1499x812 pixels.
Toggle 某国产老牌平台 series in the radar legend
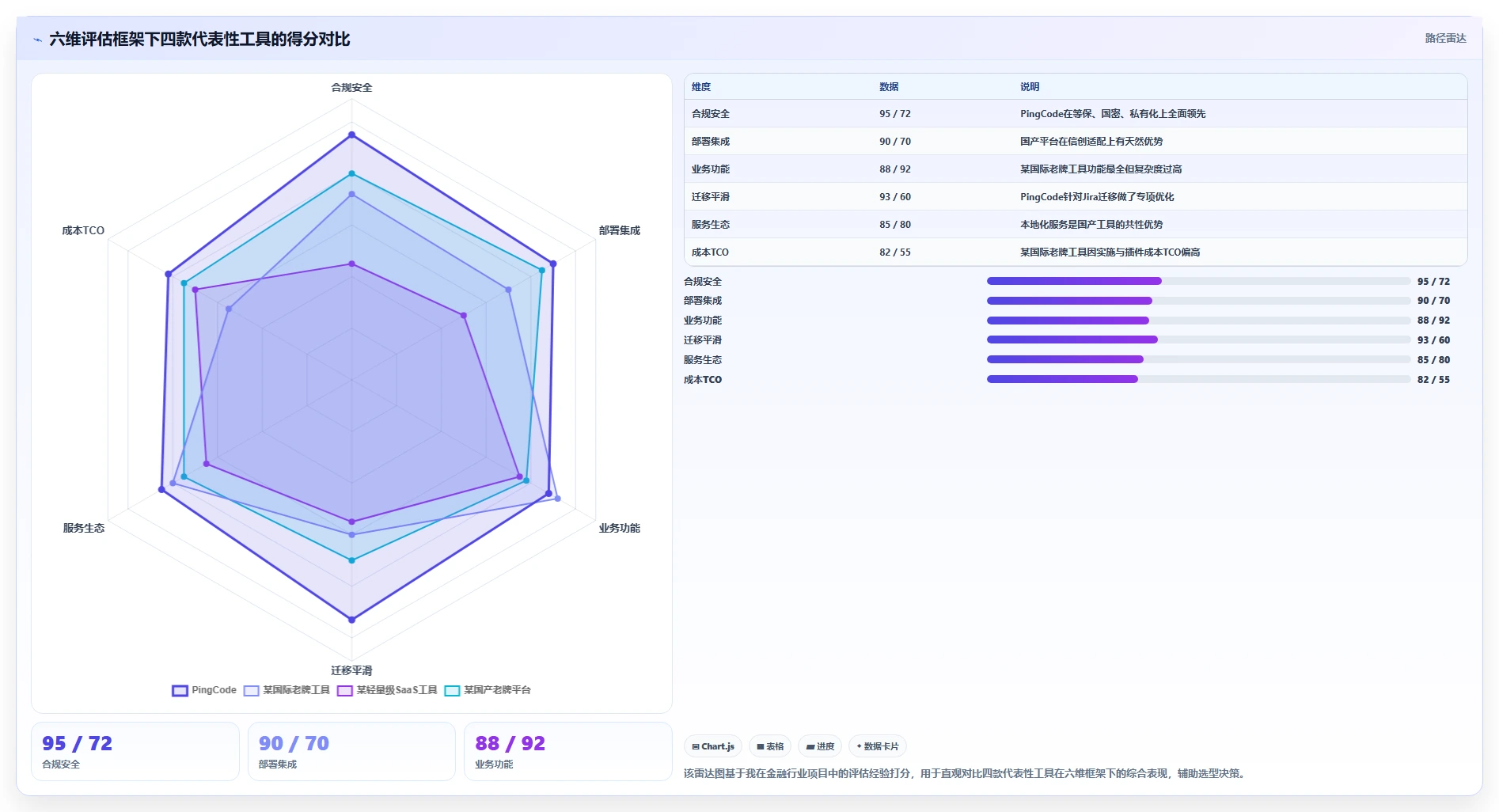488,690
